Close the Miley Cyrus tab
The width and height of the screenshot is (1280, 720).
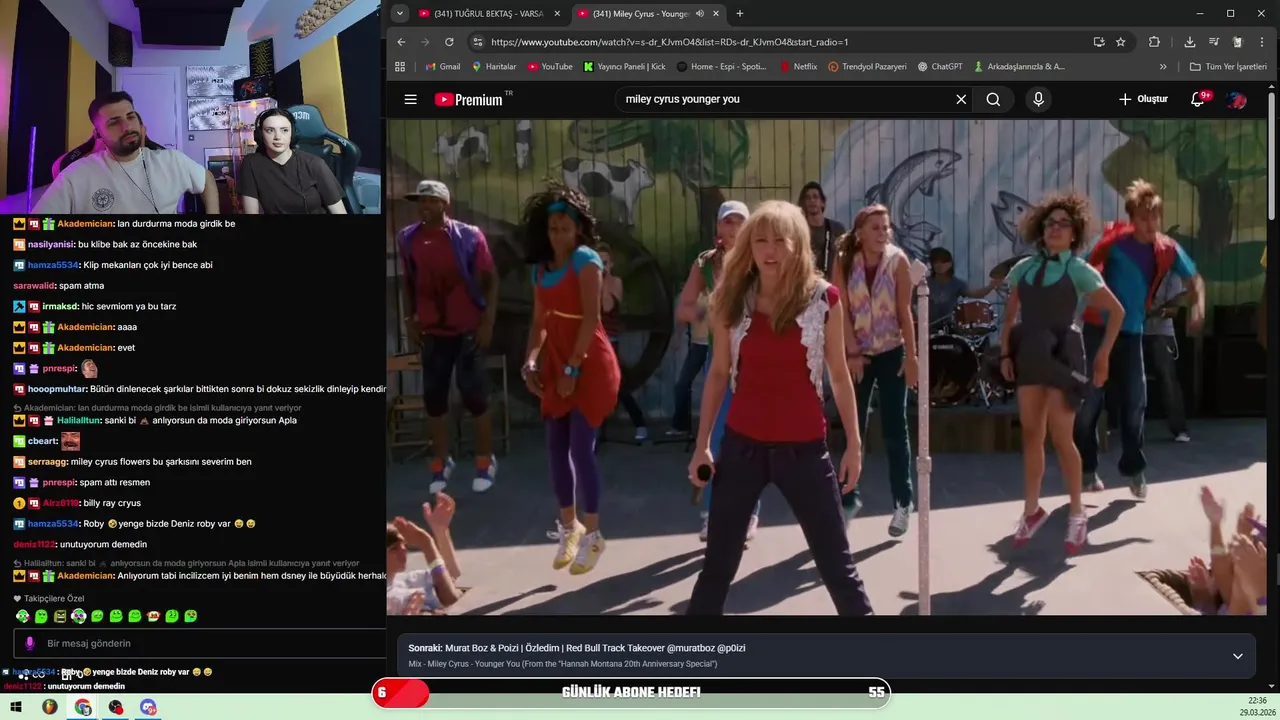pos(716,14)
